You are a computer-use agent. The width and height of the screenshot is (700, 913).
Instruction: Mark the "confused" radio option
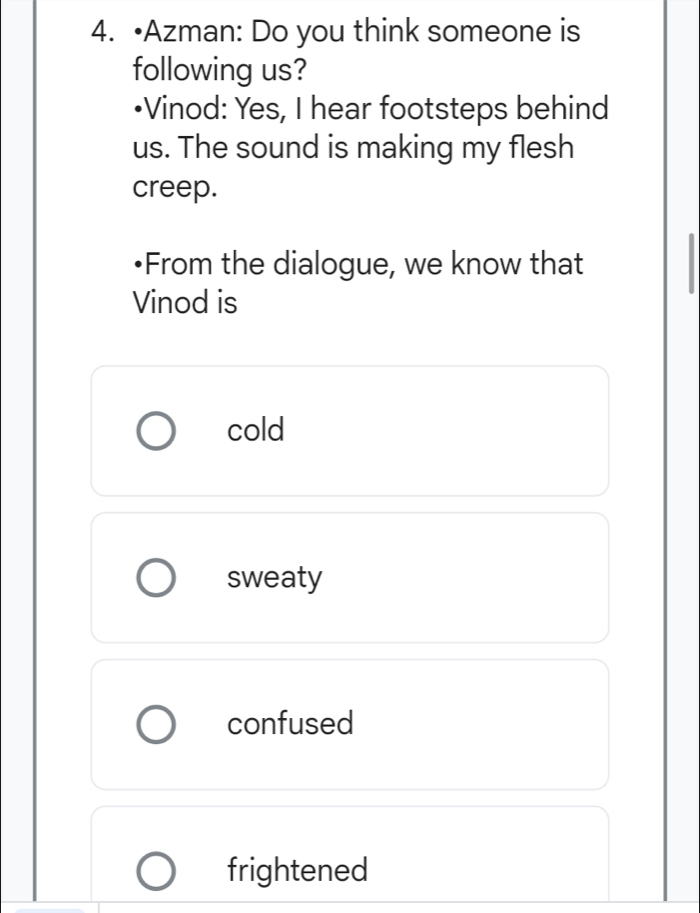(x=155, y=724)
